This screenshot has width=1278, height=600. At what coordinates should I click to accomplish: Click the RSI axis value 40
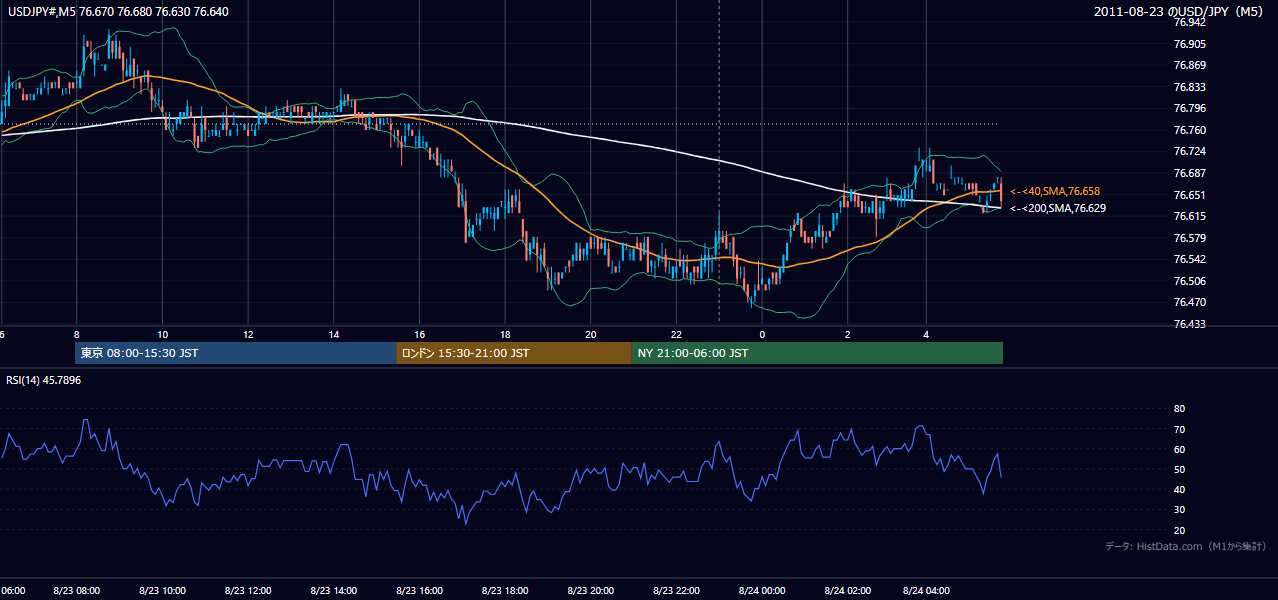click(1179, 489)
